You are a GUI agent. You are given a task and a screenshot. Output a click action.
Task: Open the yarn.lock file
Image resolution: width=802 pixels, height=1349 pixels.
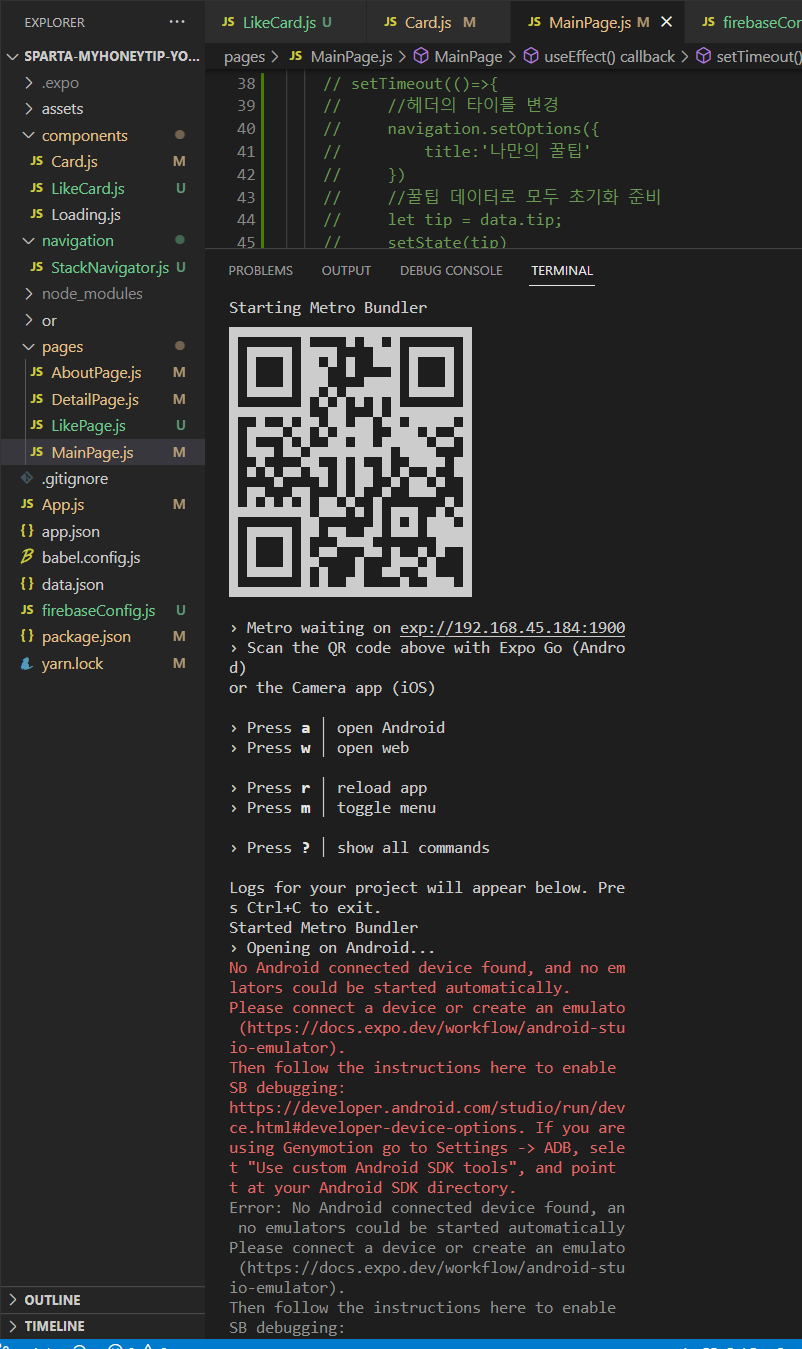click(102, 664)
